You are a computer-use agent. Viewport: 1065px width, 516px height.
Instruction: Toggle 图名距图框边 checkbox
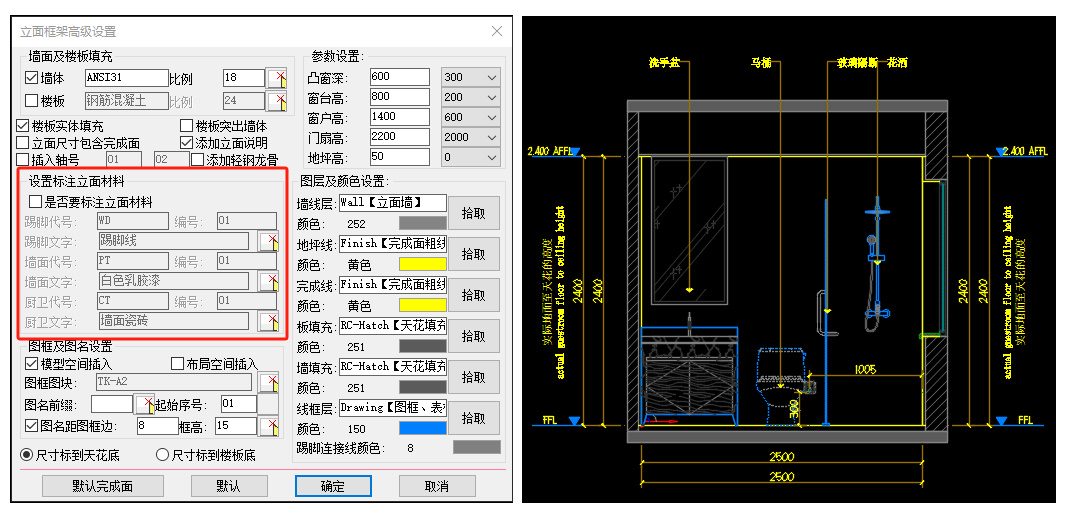(x=31, y=426)
